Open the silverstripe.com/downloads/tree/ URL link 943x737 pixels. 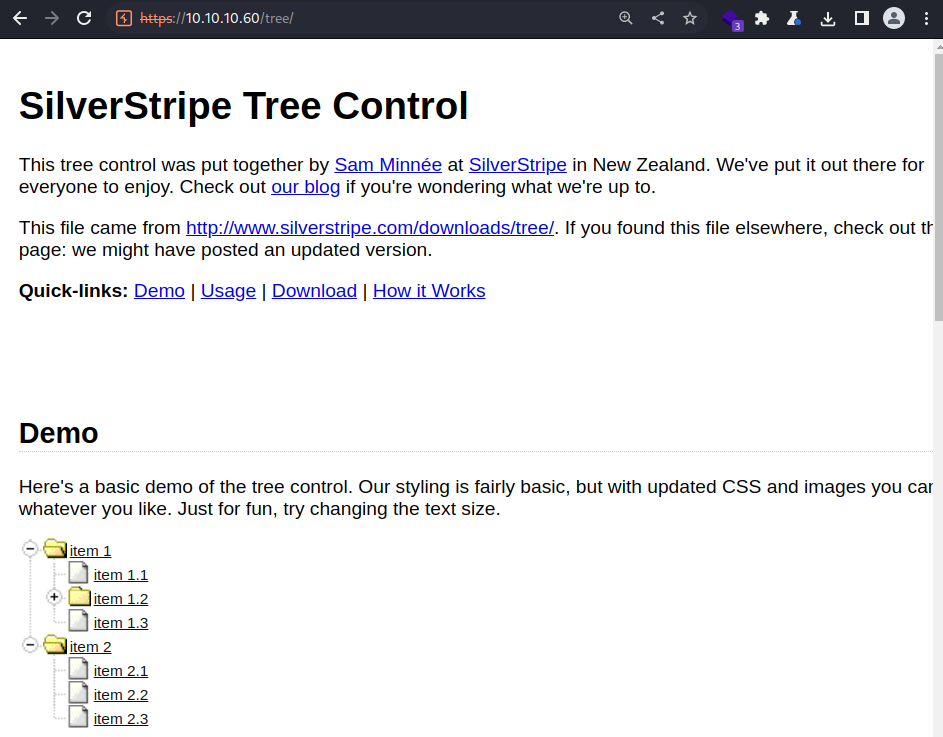[x=370, y=228]
